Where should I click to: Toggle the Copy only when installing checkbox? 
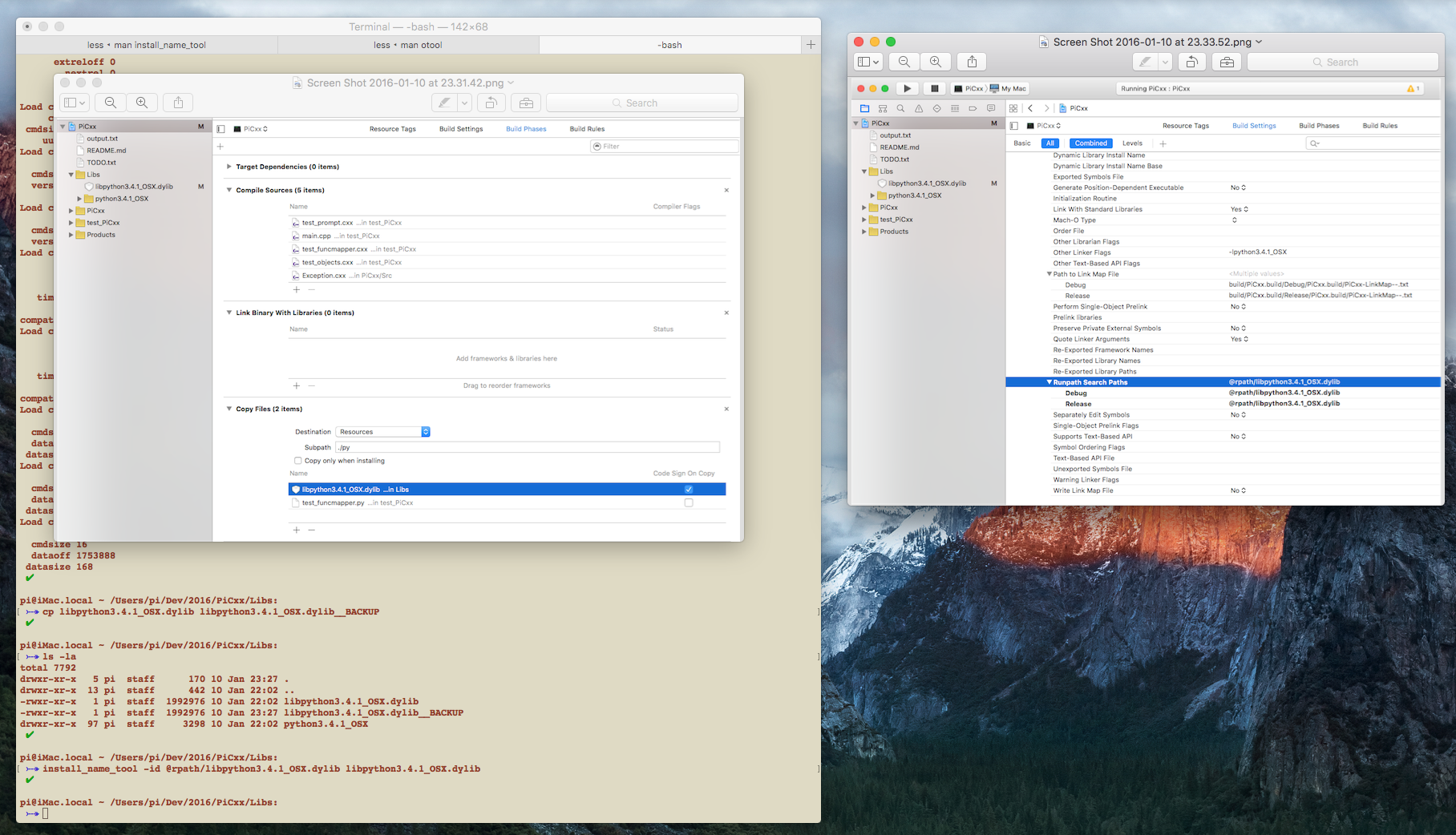point(298,461)
